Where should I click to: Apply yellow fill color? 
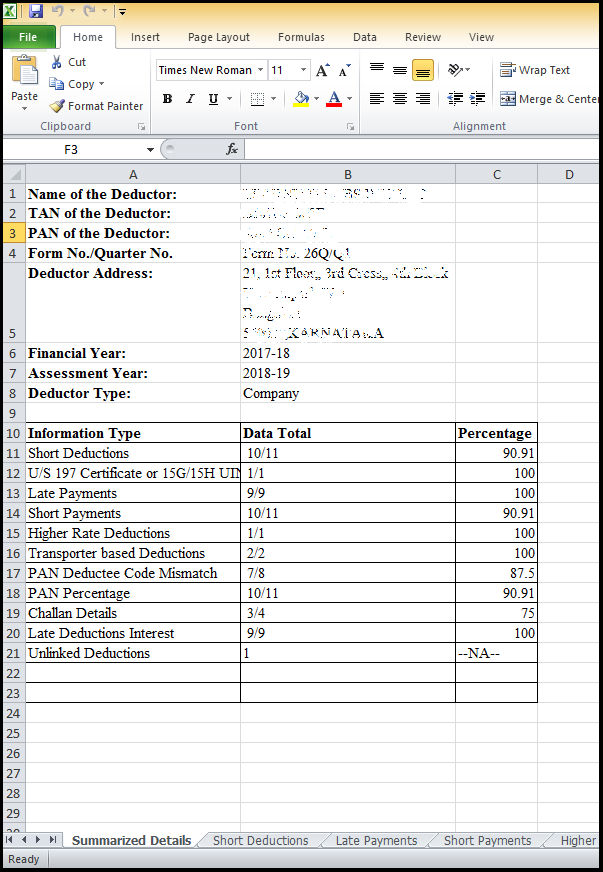[301, 99]
